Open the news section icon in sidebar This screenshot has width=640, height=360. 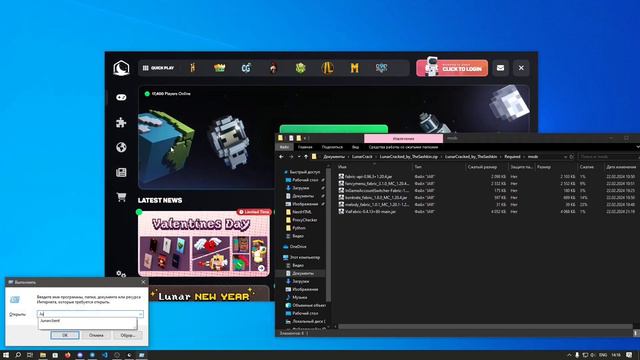[x=121, y=172]
